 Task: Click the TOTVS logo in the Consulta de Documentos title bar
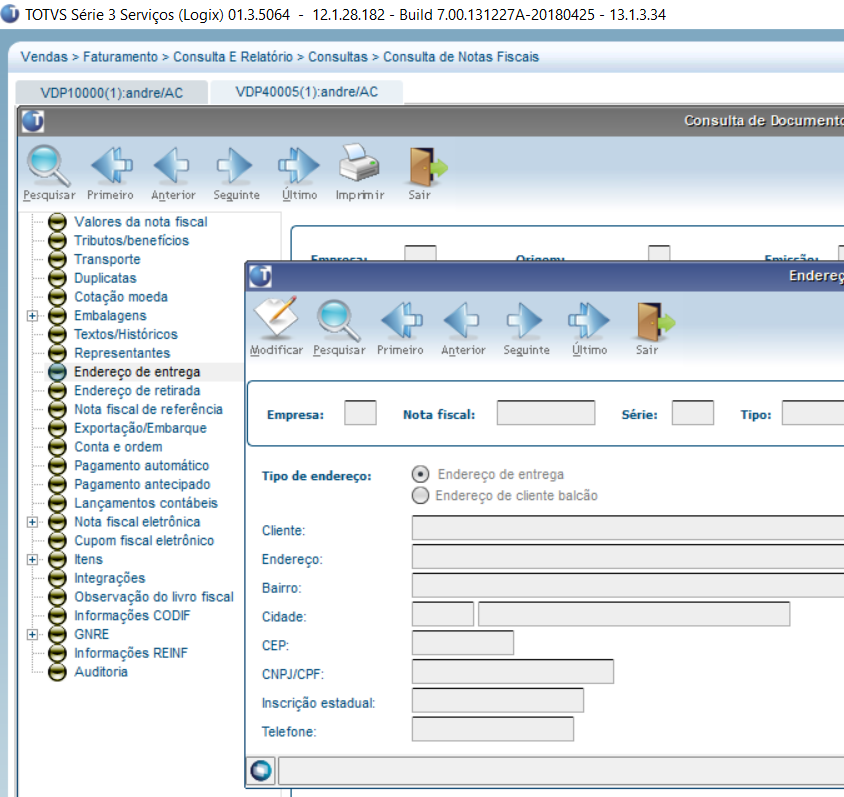click(33, 121)
